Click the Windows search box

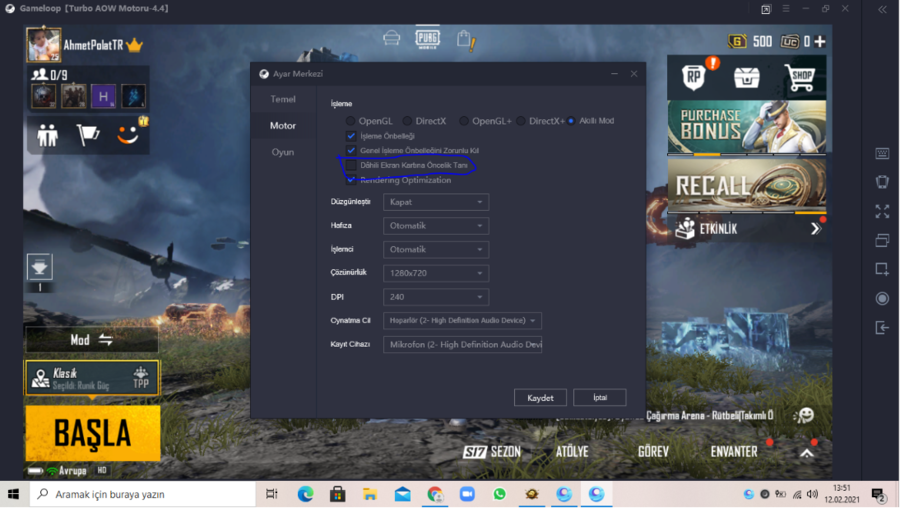click(x=142, y=494)
